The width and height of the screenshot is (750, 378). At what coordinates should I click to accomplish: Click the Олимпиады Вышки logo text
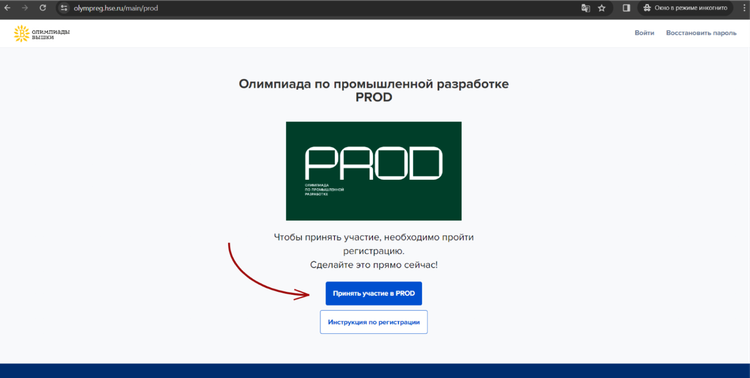click(51, 34)
